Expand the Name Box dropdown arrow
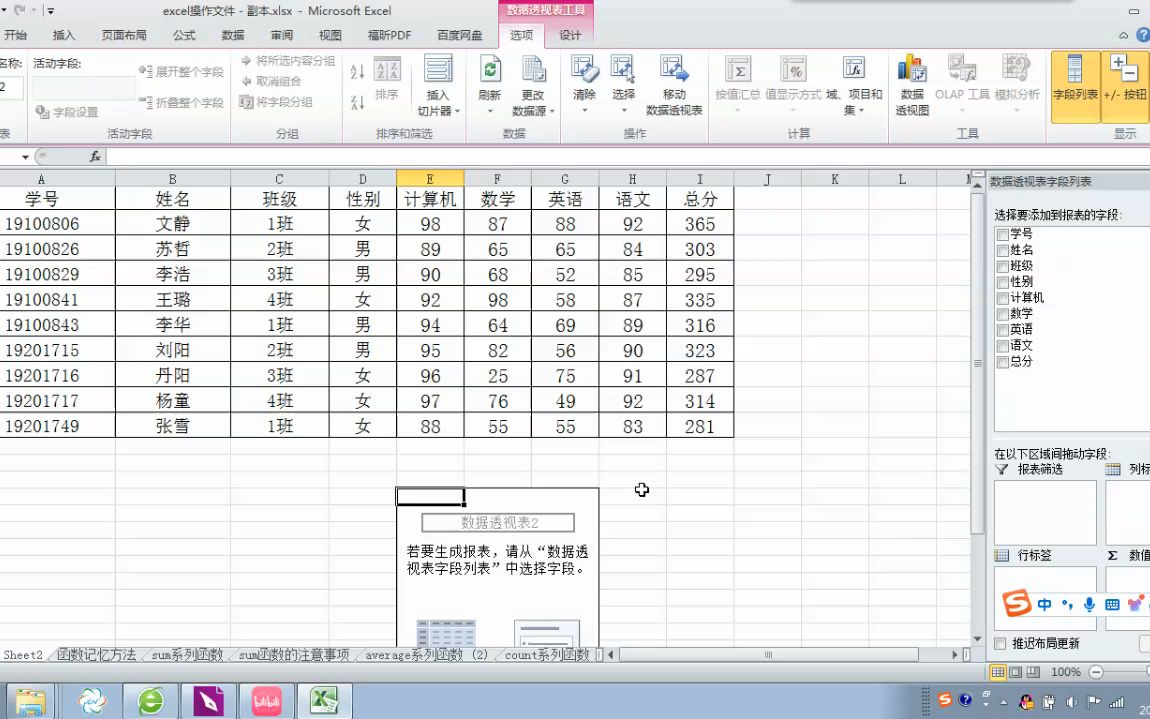The image size is (1150, 719). pos(25,157)
